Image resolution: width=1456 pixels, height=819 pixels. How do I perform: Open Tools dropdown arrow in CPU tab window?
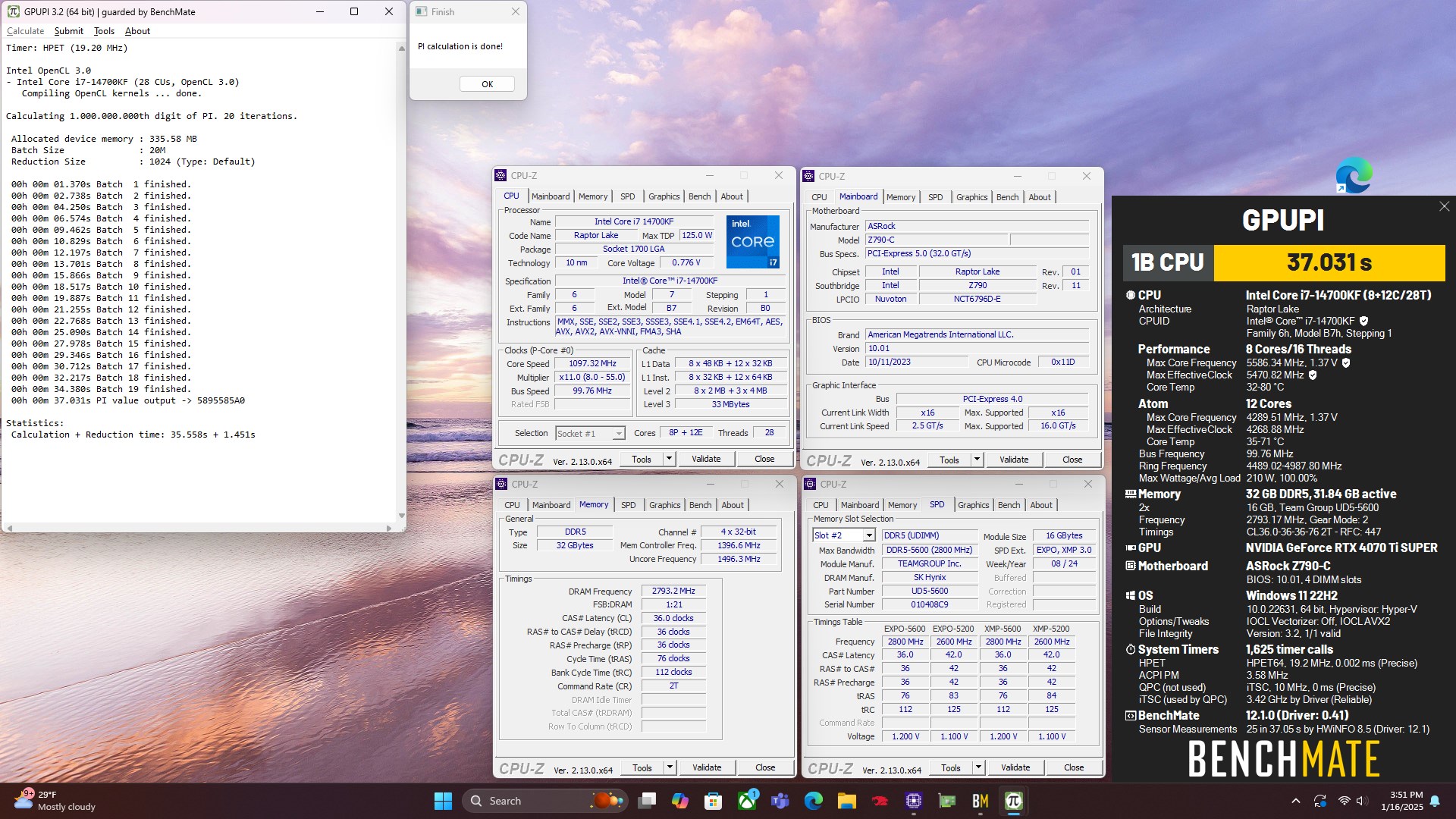pos(669,459)
